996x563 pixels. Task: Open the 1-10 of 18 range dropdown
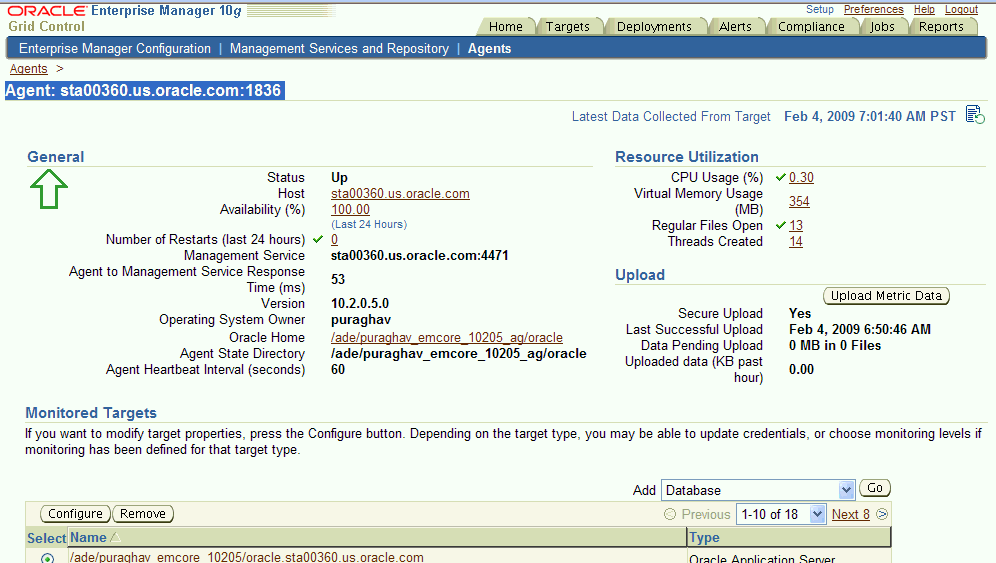coord(781,514)
